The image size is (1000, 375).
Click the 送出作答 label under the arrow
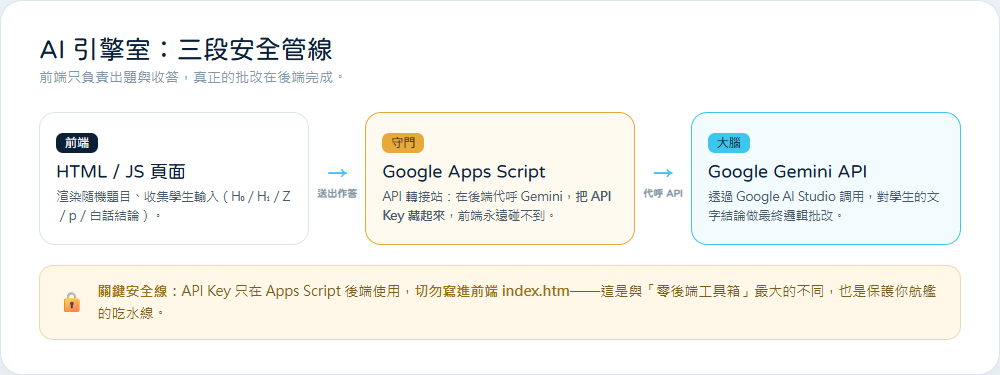(x=337, y=193)
